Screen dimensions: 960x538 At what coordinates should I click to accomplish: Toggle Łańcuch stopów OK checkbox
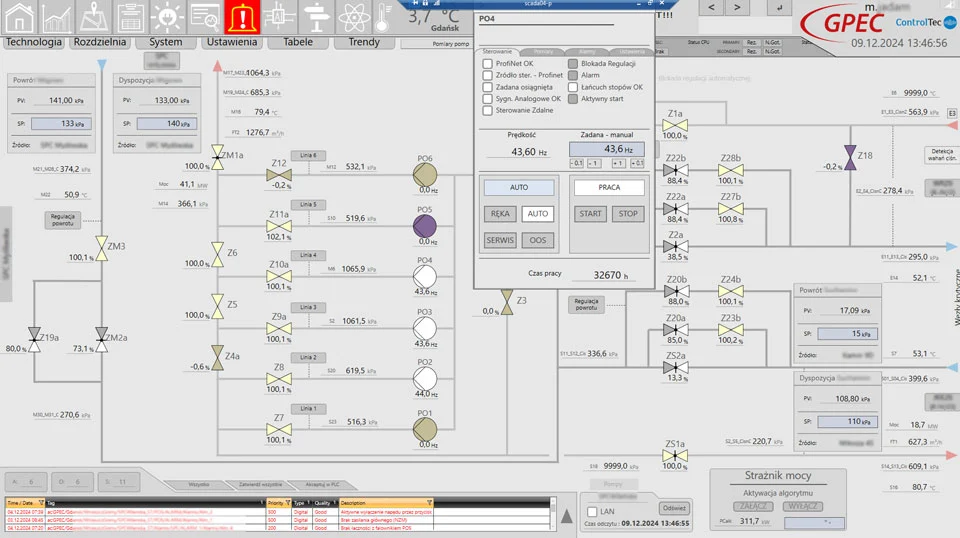(x=572, y=87)
